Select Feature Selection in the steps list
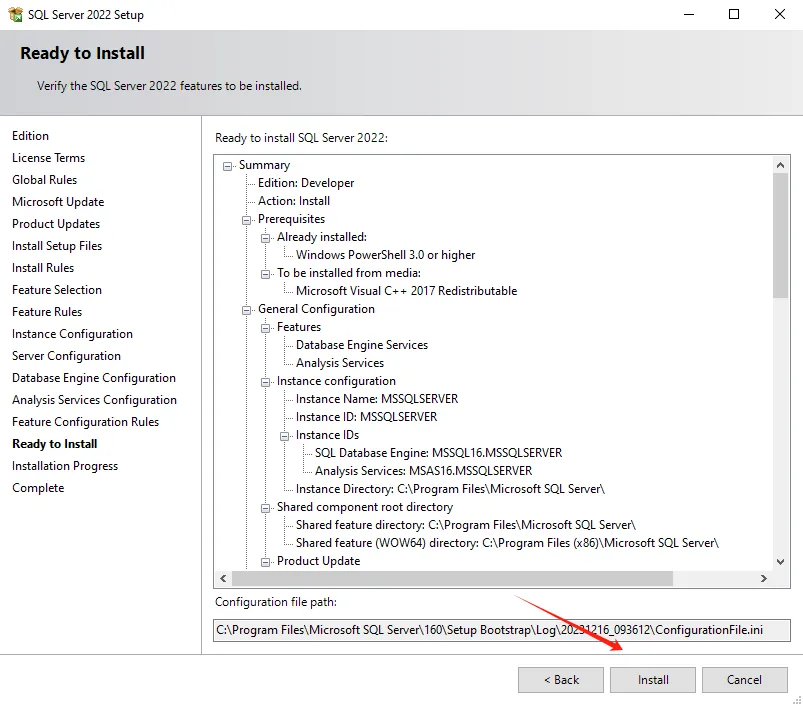 pos(57,290)
